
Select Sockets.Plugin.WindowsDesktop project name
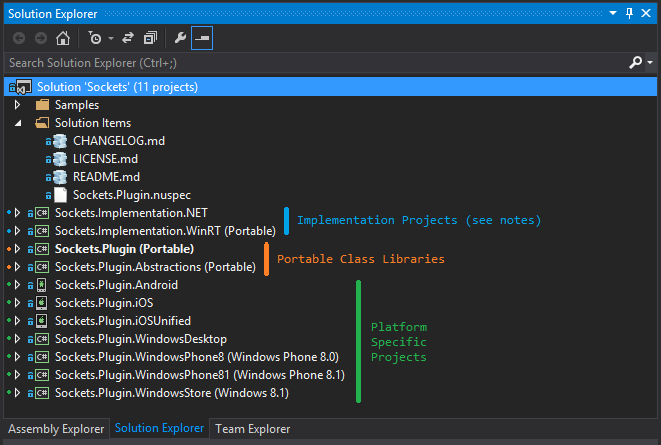click(141, 339)
